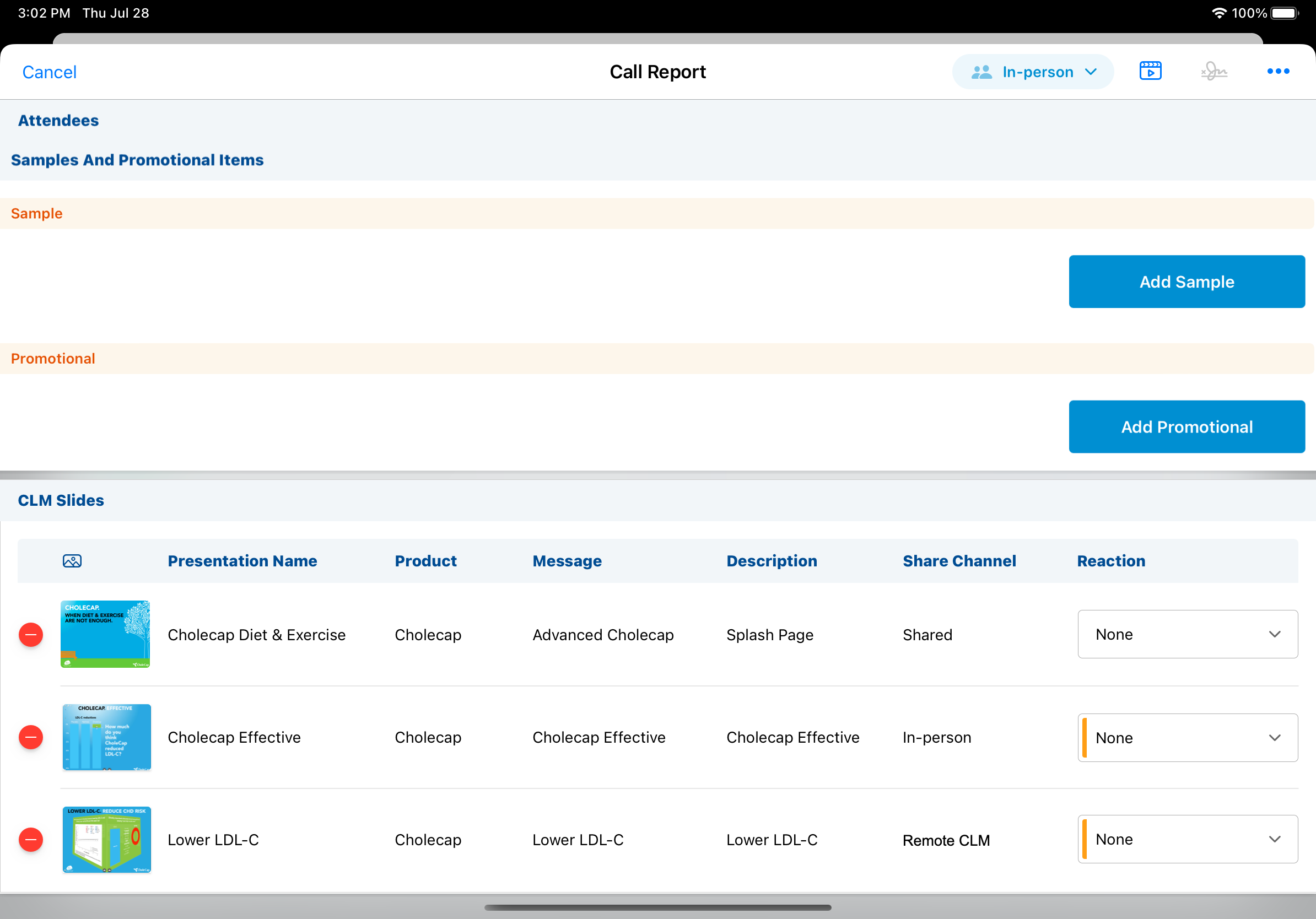Screen dimensions: 1316x919
Task: Select Samples And Promotional Items section header
Action: (x=137, y=160)
